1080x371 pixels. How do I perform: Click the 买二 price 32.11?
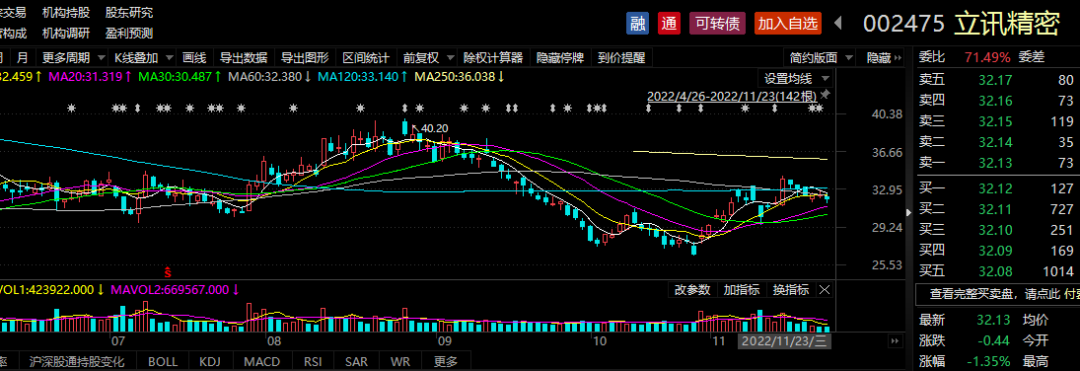click(x=995, y=209)
